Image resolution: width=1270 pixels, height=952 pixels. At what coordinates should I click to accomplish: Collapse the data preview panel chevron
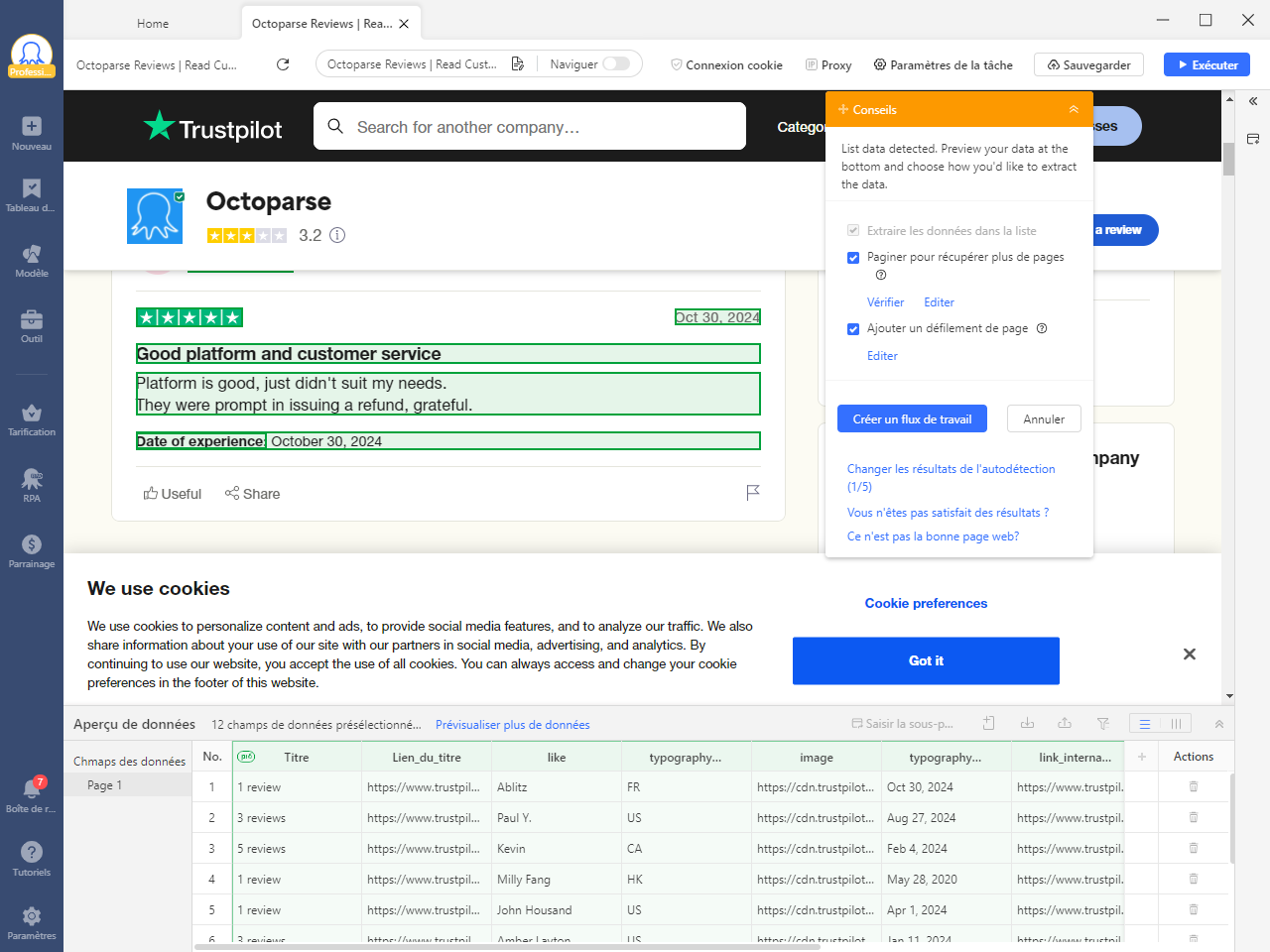click(1219, 724)
